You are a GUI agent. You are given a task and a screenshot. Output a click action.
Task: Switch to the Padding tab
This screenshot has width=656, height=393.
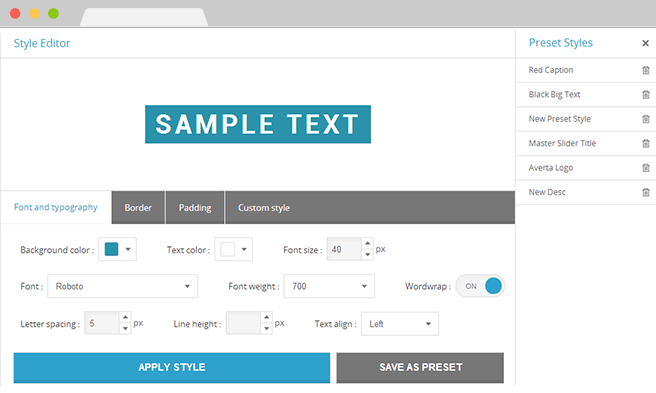point(195,208)
